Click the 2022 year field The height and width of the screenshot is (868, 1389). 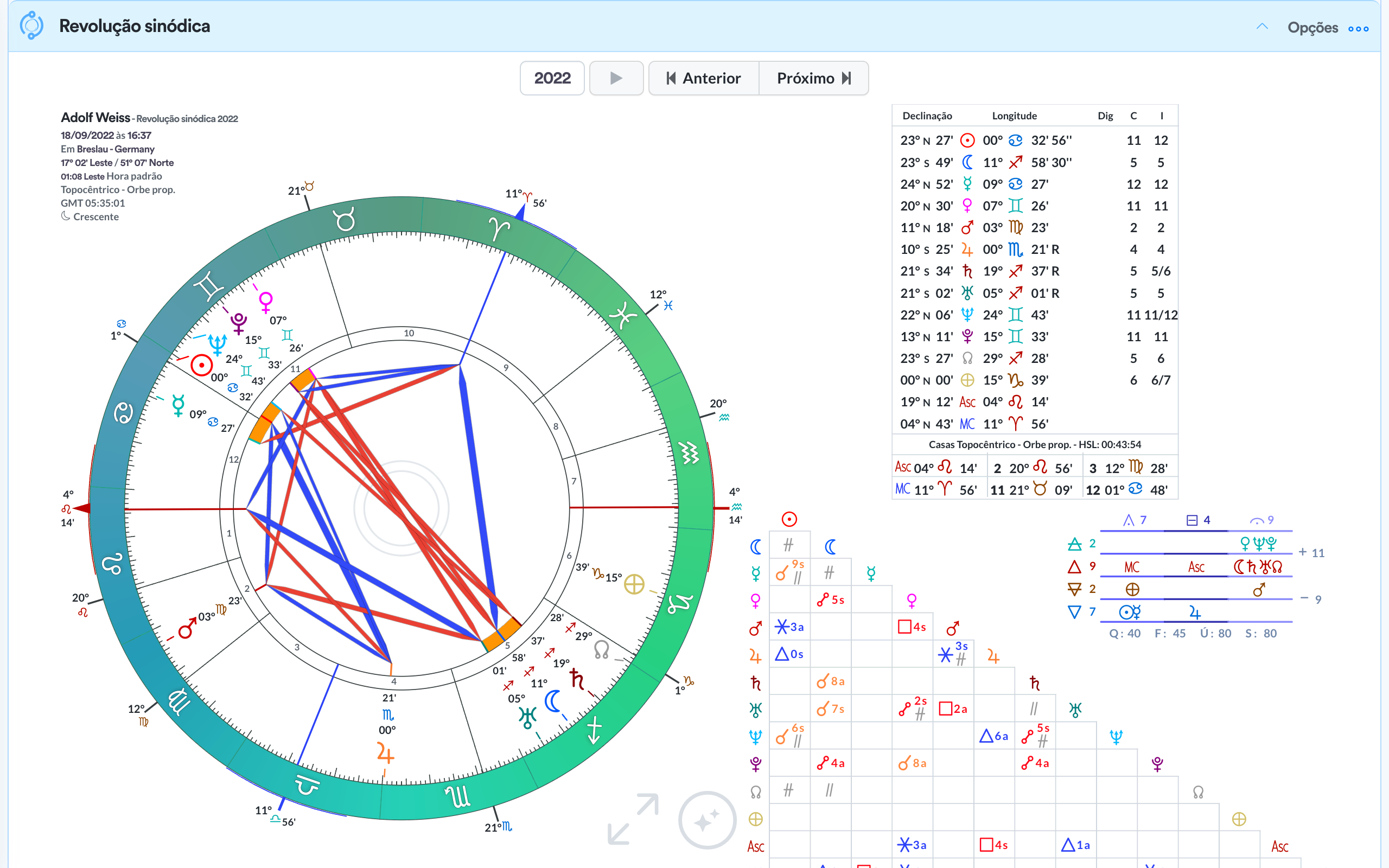click(x=552, y=78)
